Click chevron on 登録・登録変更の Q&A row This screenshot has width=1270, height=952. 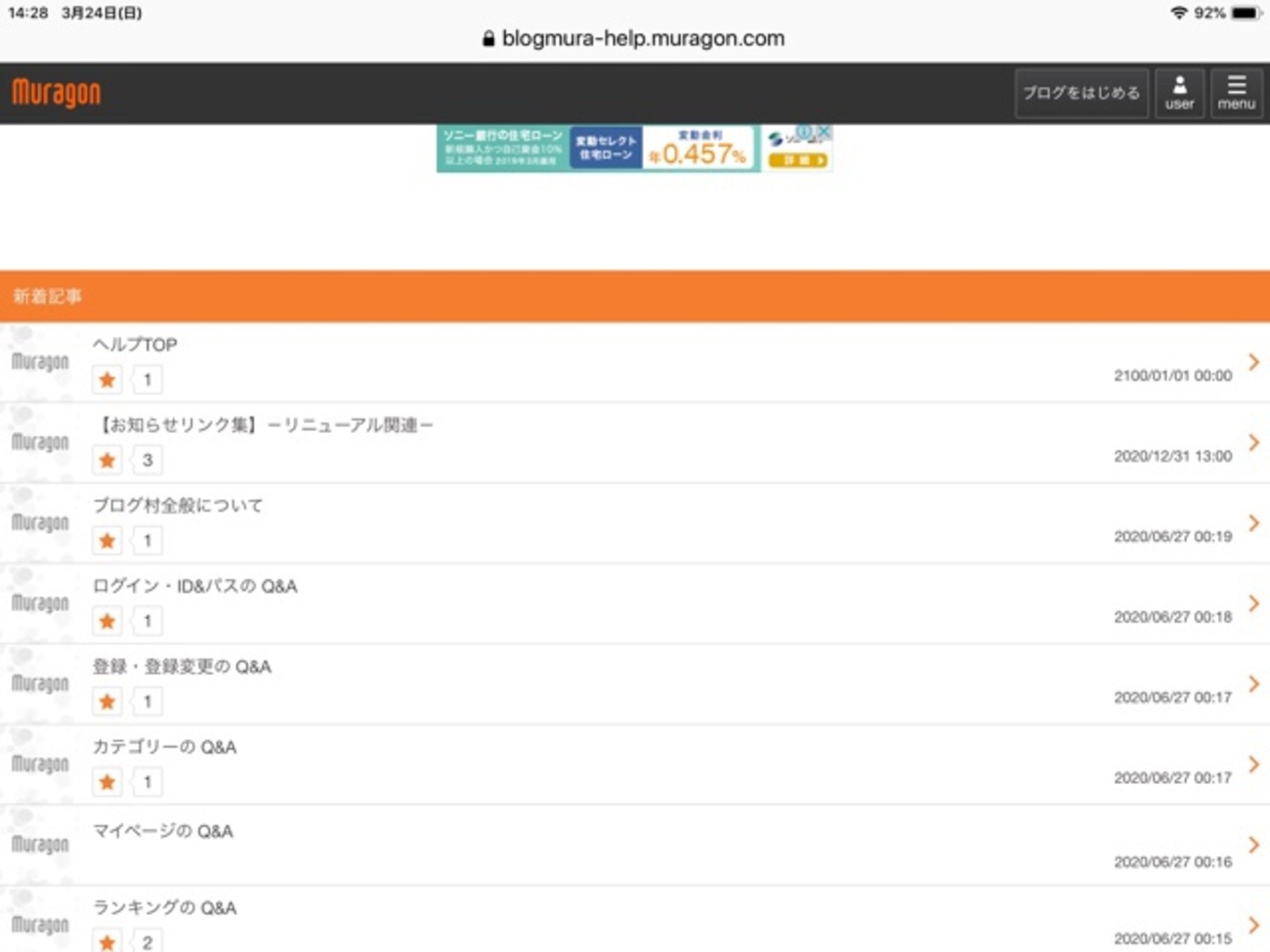pyautogui.click(x=1254, y=683)
